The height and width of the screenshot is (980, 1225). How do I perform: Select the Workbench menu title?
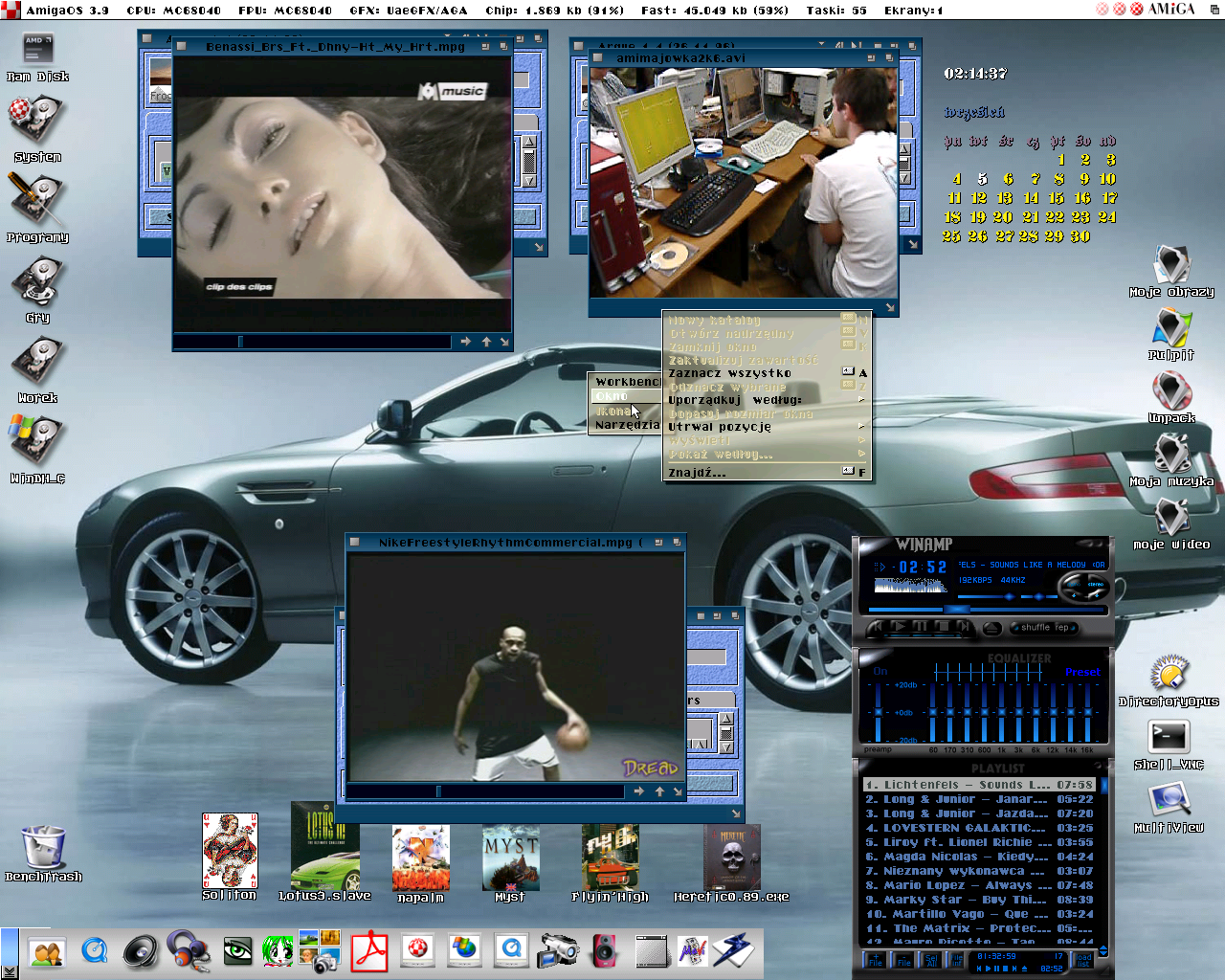coord(626,382)
